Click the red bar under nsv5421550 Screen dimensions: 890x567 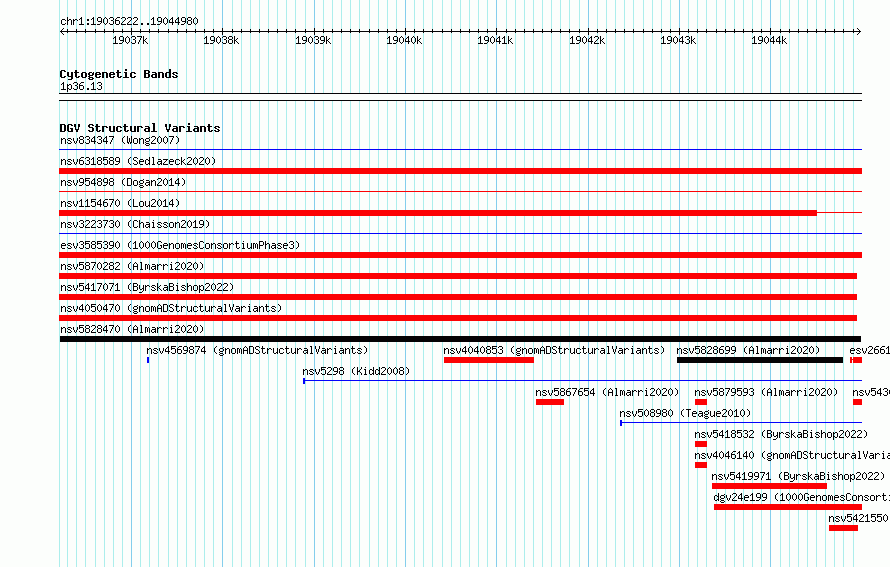pos(843,528)
